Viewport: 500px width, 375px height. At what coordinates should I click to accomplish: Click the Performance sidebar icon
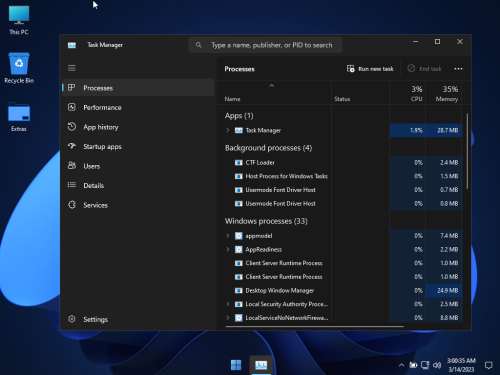point(72,107)
